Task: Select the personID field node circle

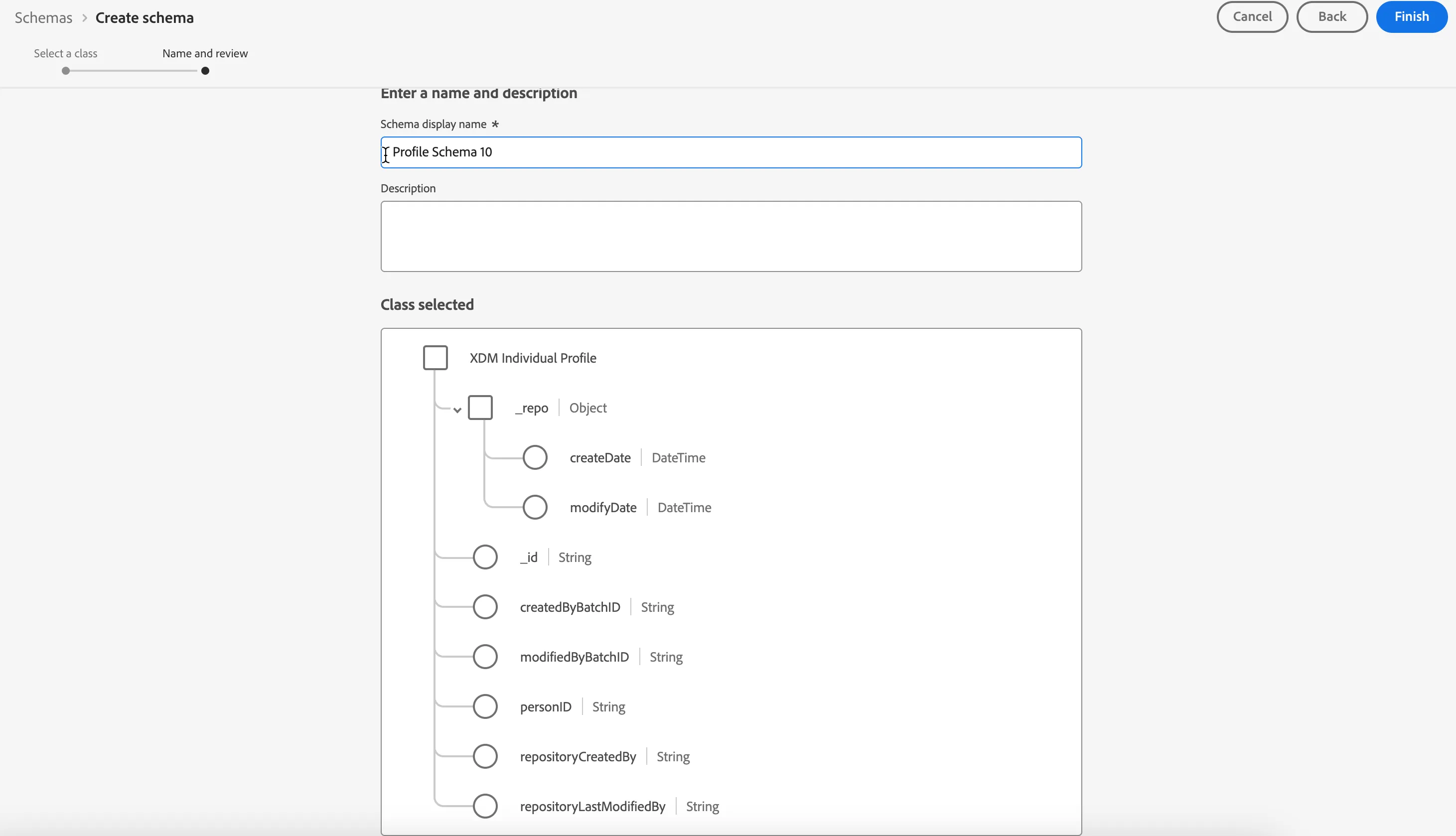Action: pos(485,707)
